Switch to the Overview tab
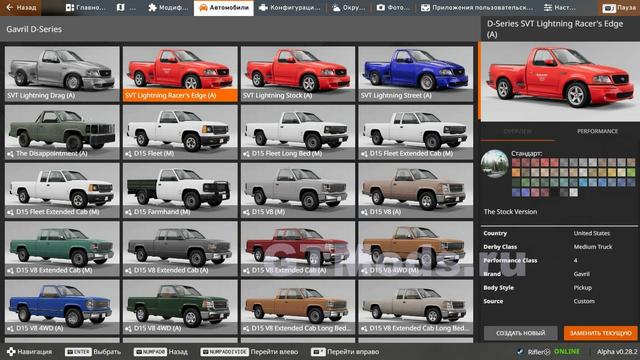Screen dimensions: 640x360 (518, 131)
